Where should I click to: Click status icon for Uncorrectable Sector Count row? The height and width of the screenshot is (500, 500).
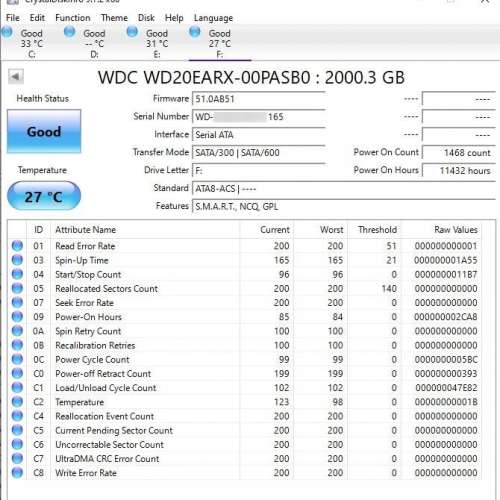pos(17,444)
